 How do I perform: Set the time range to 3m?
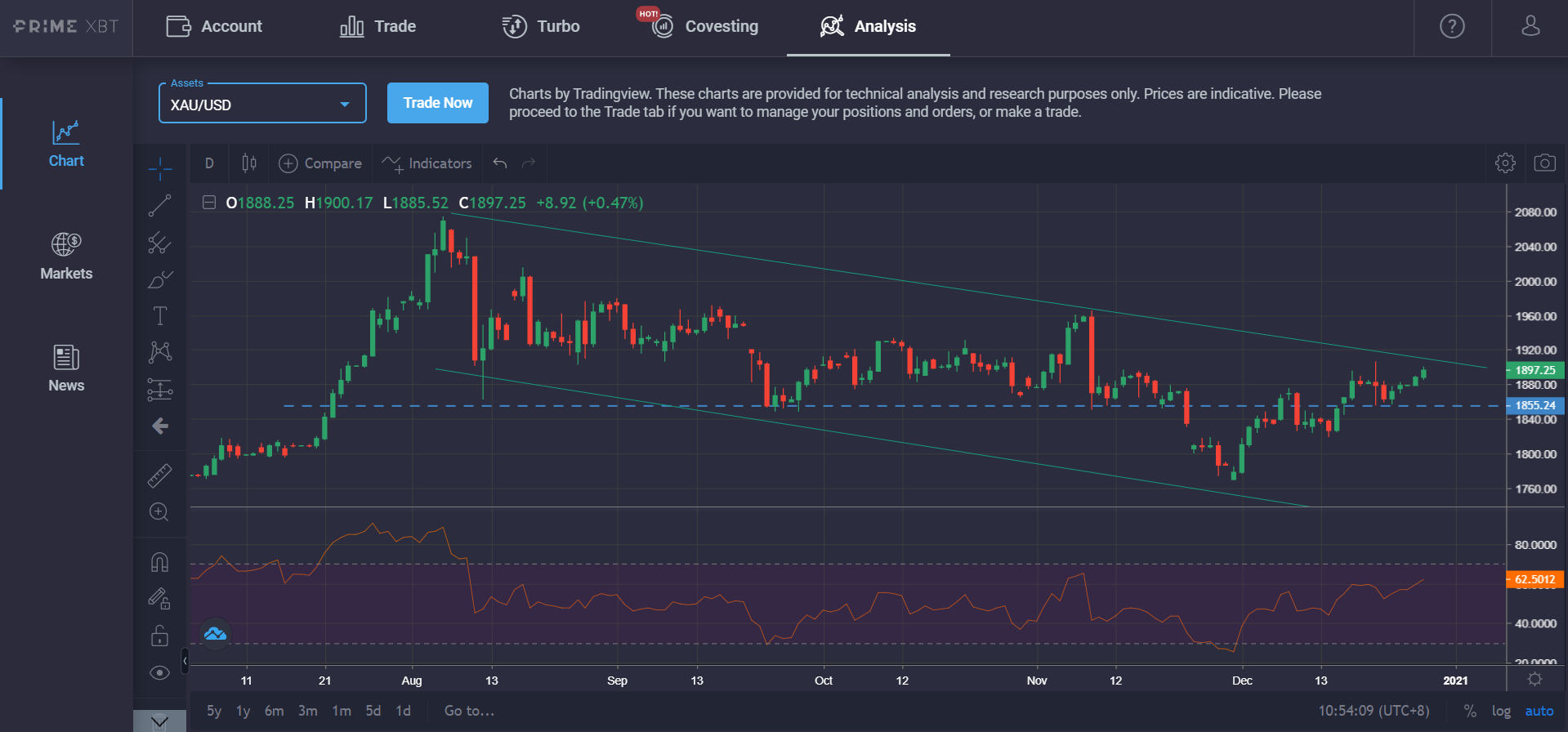pyautogui.click(x=308, y=711)
